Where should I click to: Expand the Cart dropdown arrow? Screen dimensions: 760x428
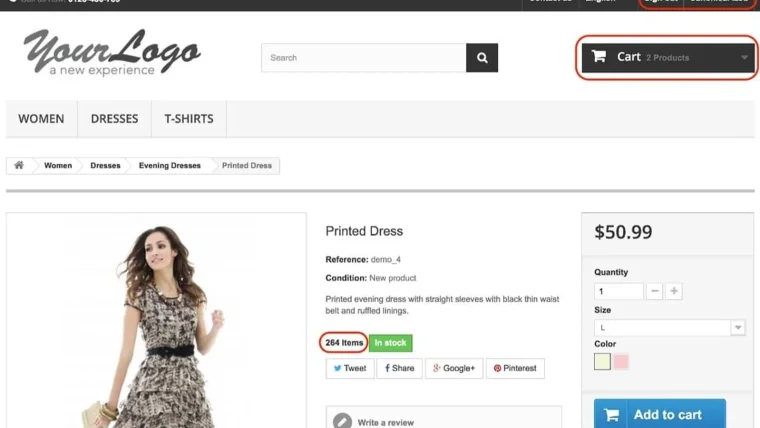[744, 58]
